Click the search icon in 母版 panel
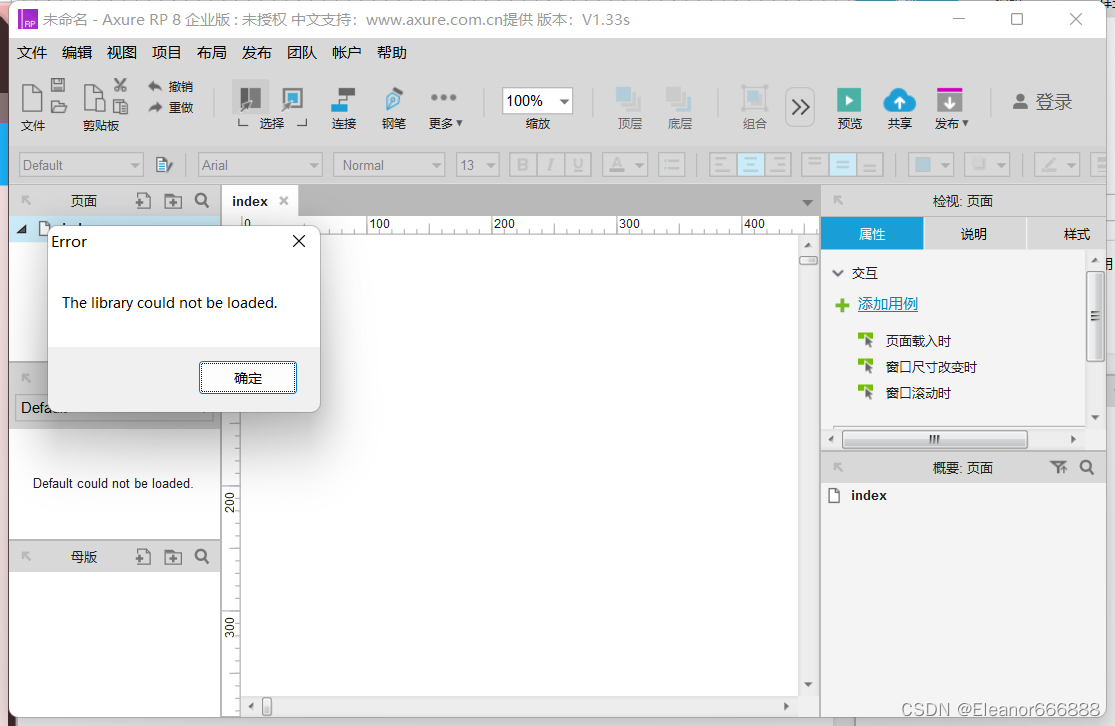 (x=203, y=557)
